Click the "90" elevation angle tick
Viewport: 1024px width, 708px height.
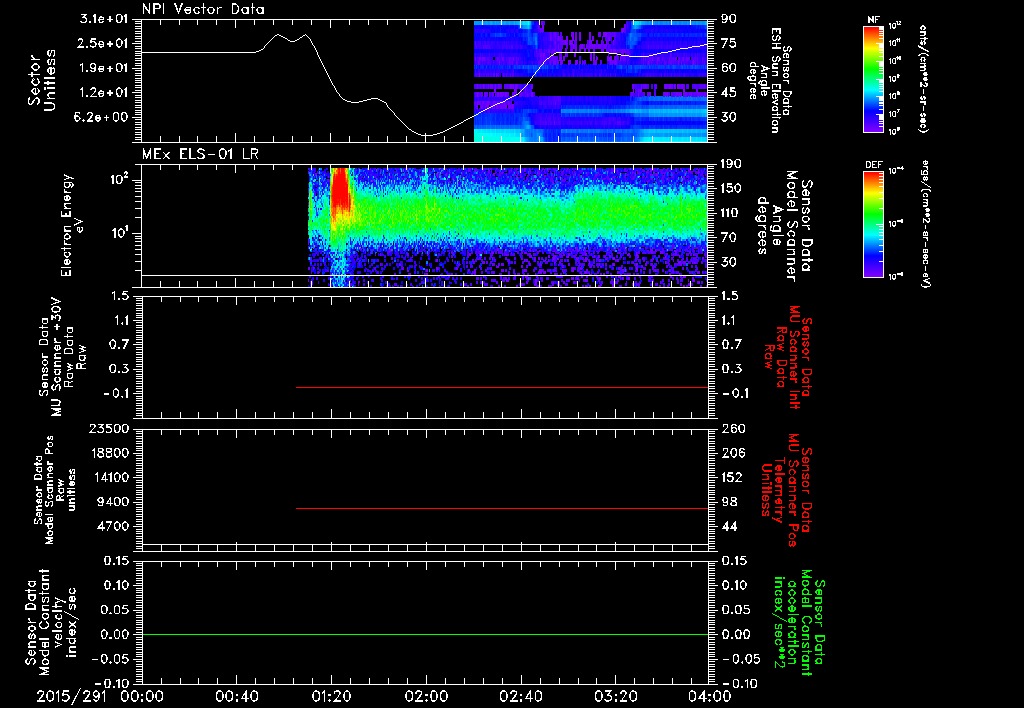728,19
